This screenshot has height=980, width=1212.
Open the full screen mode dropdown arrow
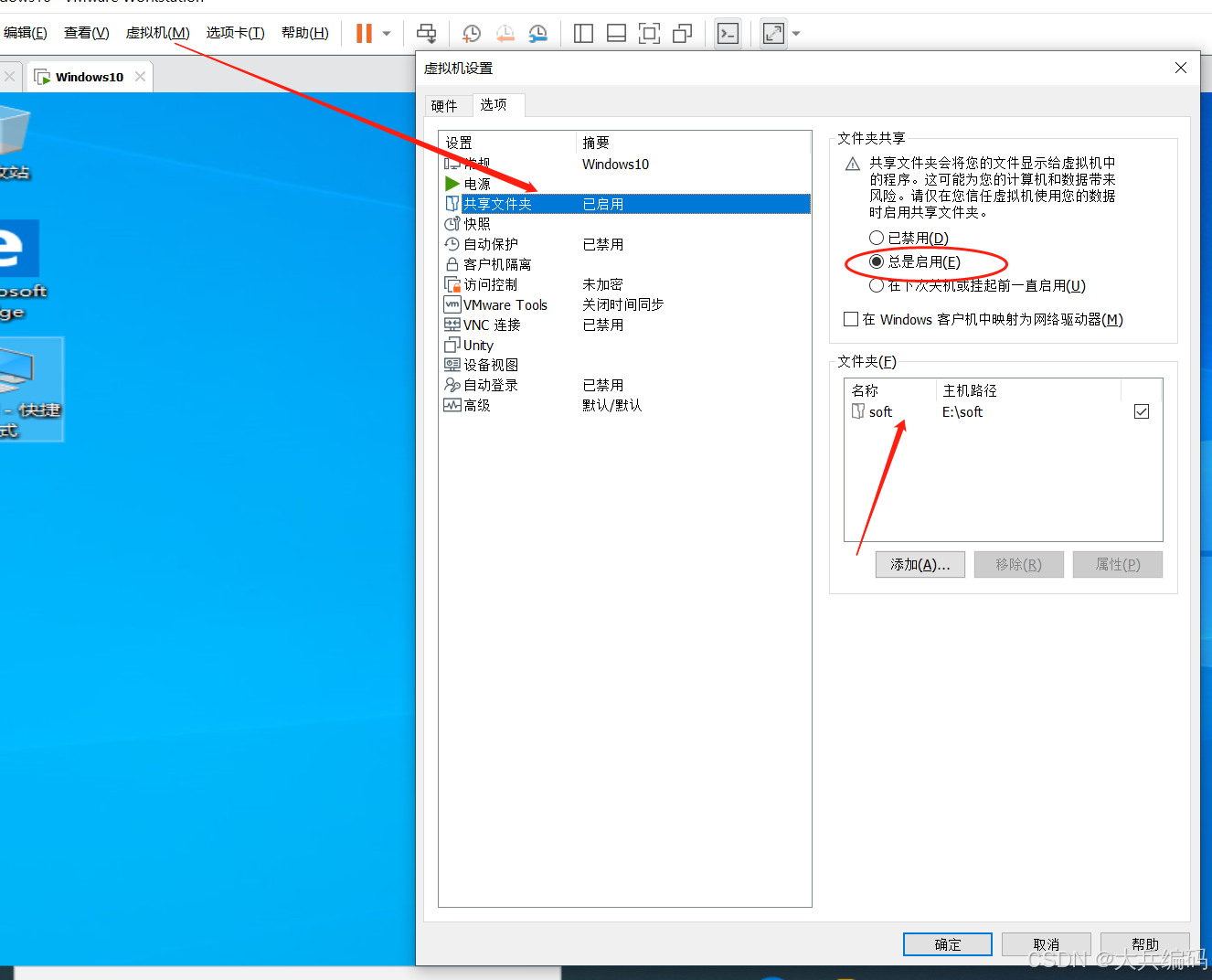[x=794, y=34]
